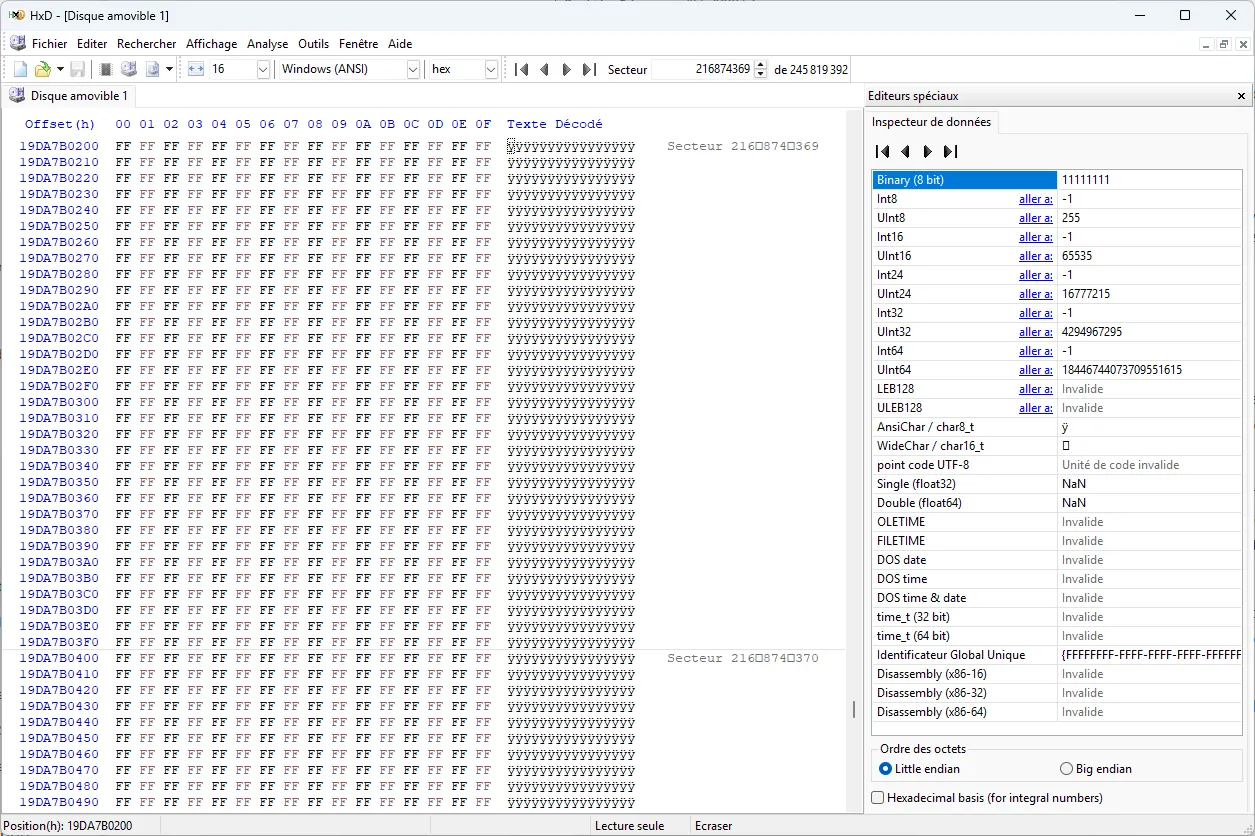The image size is (1255, 836).
Task: Click the Disassembly (x86-64) row
Action: (x=1057, y=712)
